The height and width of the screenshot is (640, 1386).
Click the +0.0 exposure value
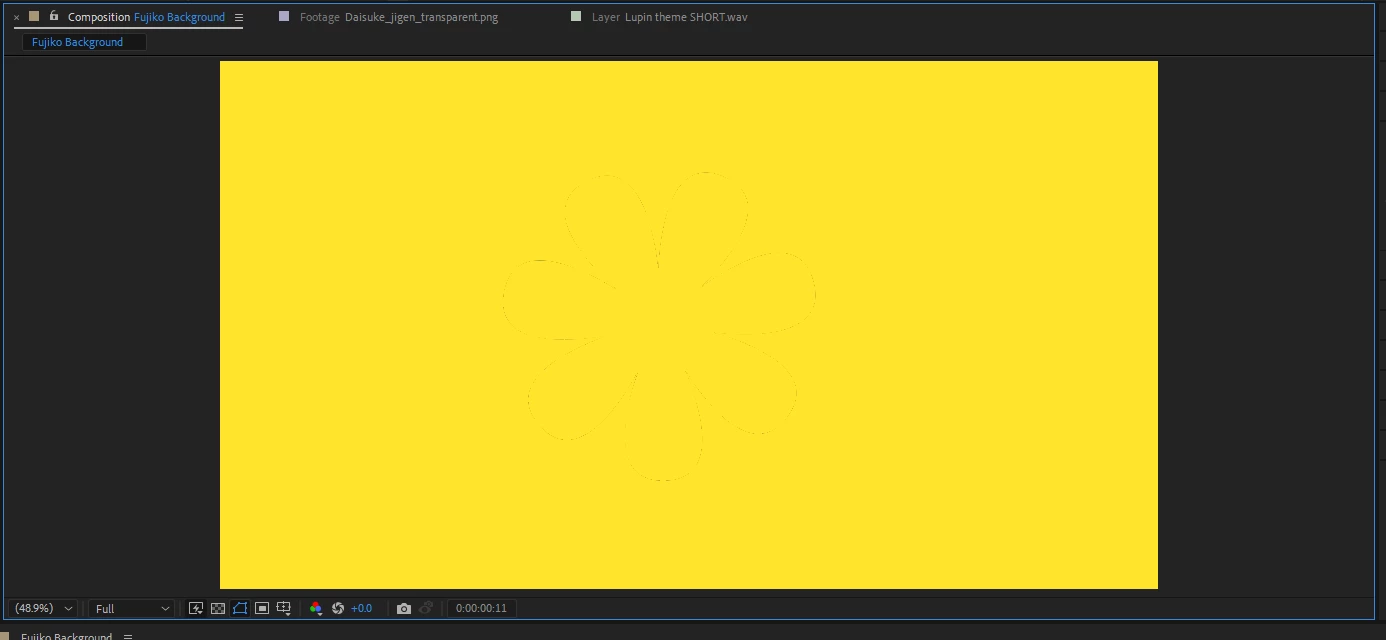point(361,608)
